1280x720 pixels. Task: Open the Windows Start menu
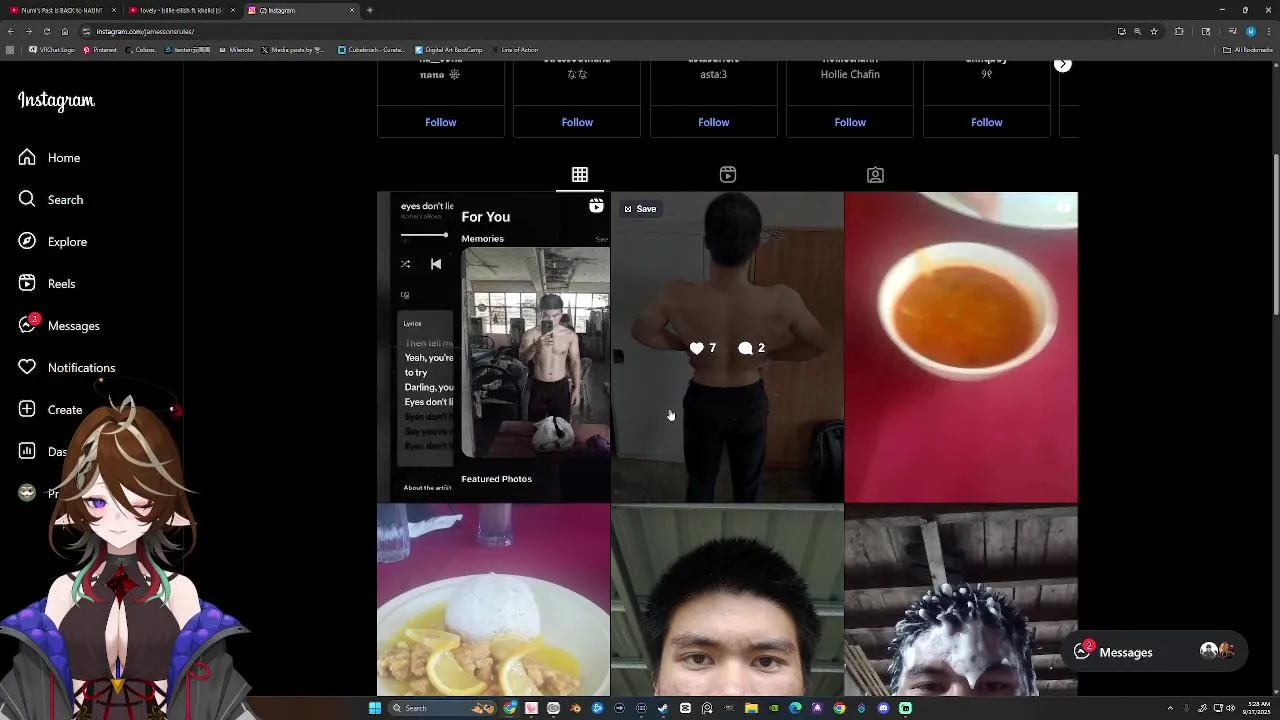tap(374, 708)
